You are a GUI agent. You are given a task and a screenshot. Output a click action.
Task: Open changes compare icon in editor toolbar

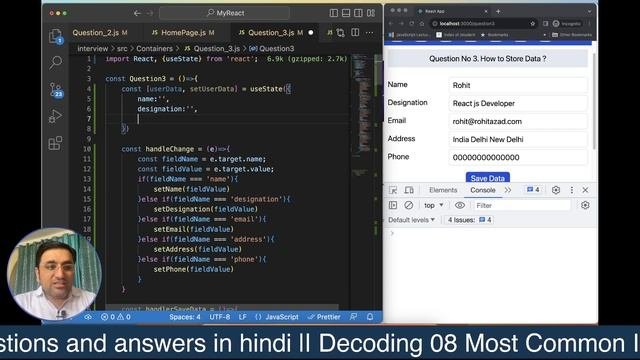[x=340, y=33]
